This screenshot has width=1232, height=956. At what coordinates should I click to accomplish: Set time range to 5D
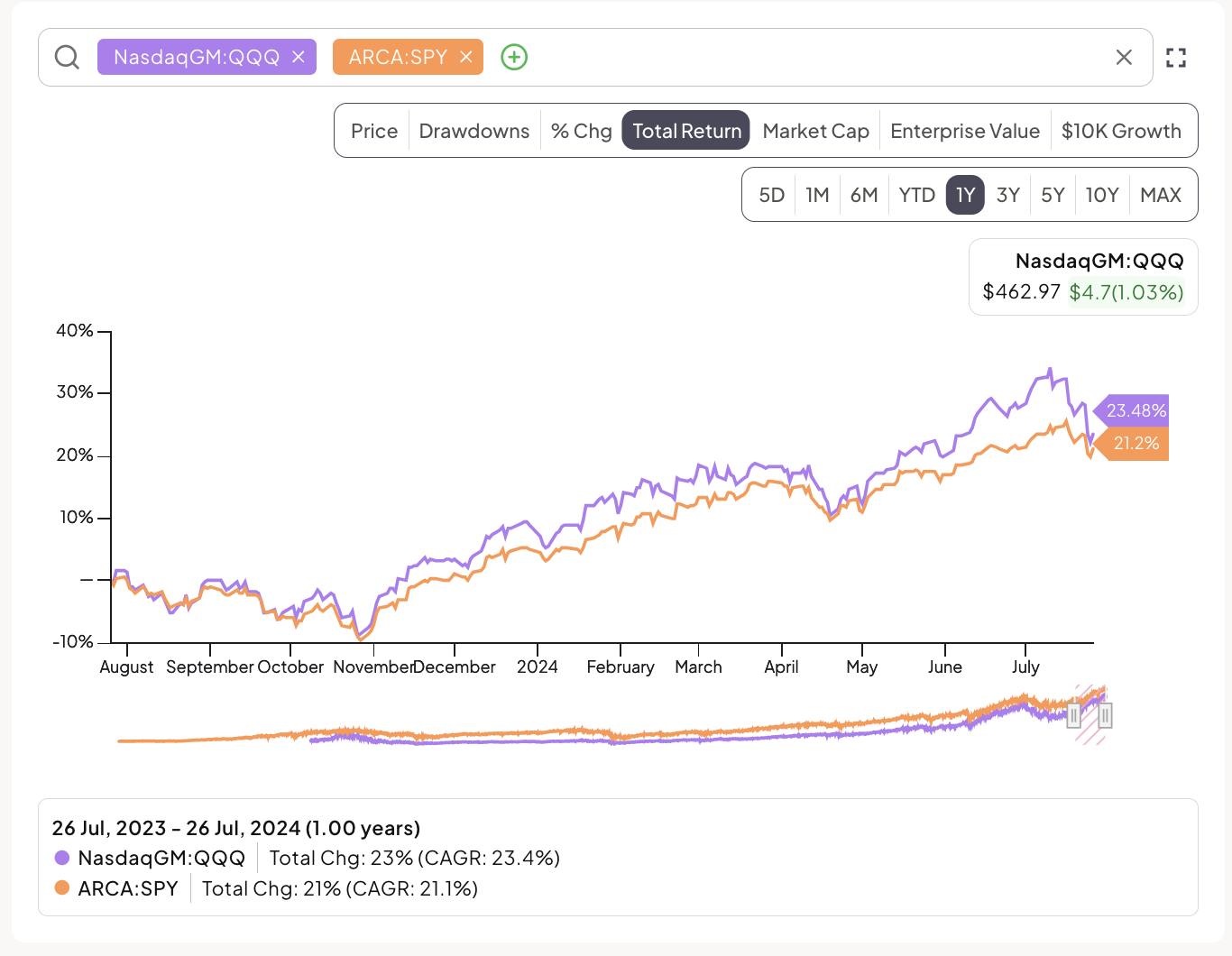coord(772,195)
